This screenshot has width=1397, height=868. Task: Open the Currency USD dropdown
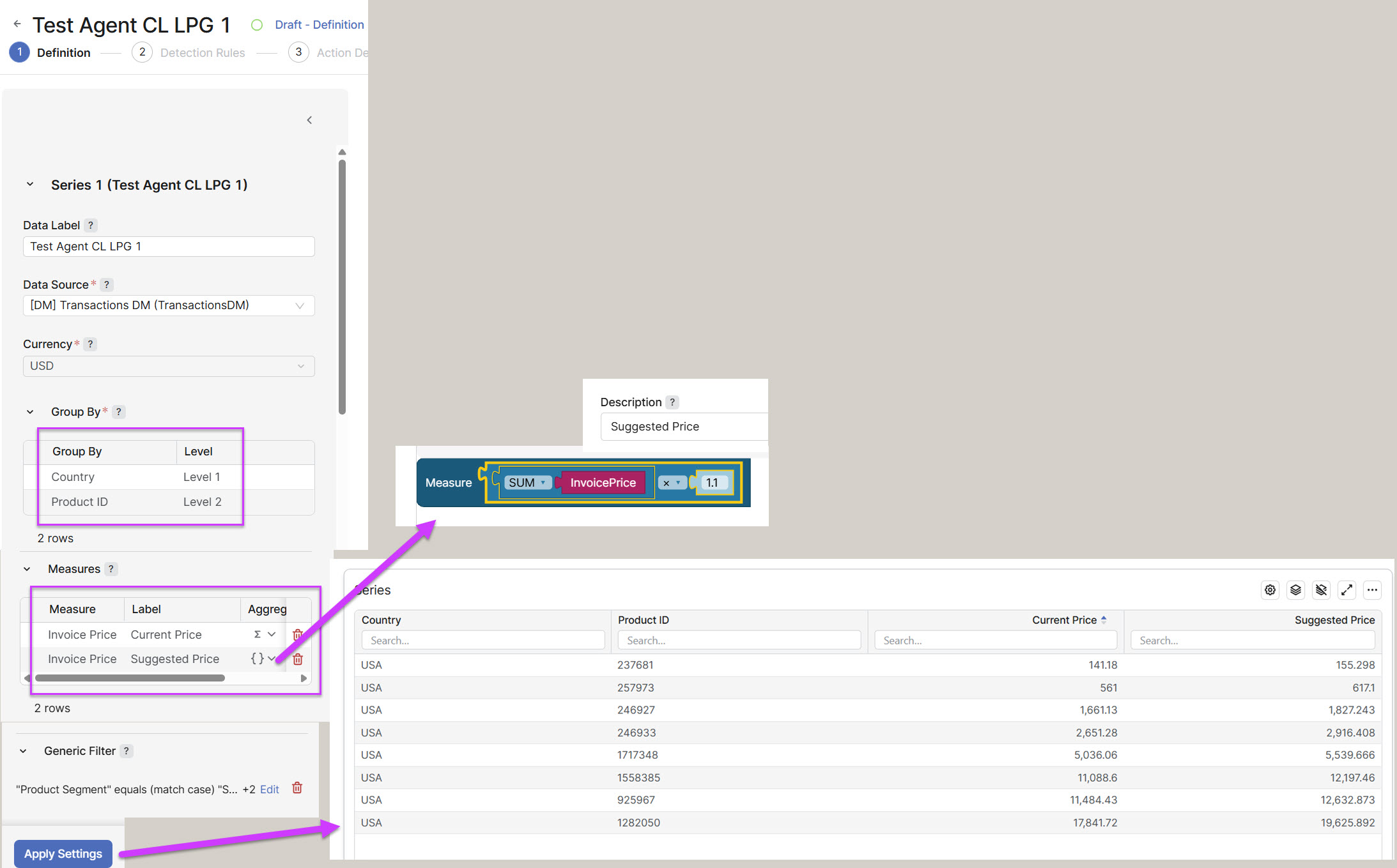click(169, 366)
